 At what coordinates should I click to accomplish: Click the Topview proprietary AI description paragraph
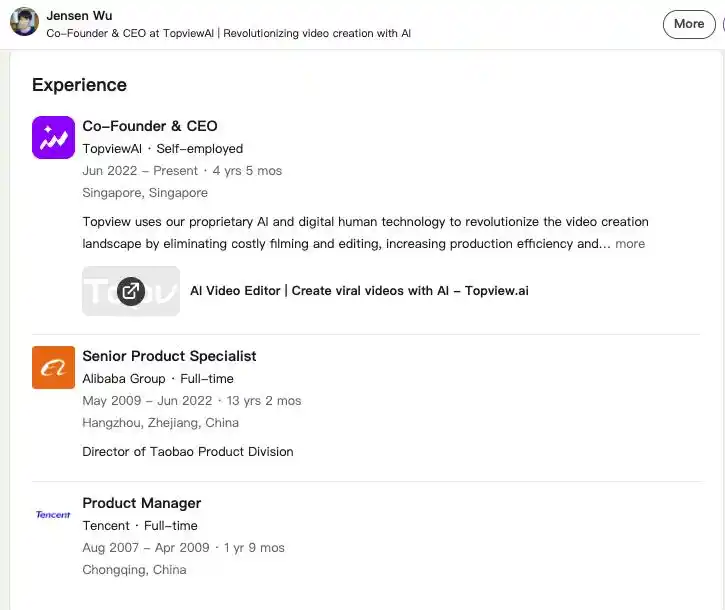(365, 233)
